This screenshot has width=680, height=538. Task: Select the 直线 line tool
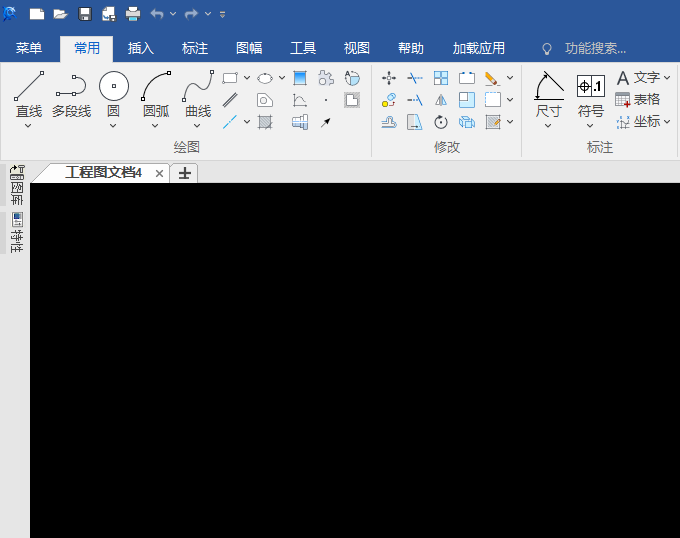coord(29,95)
